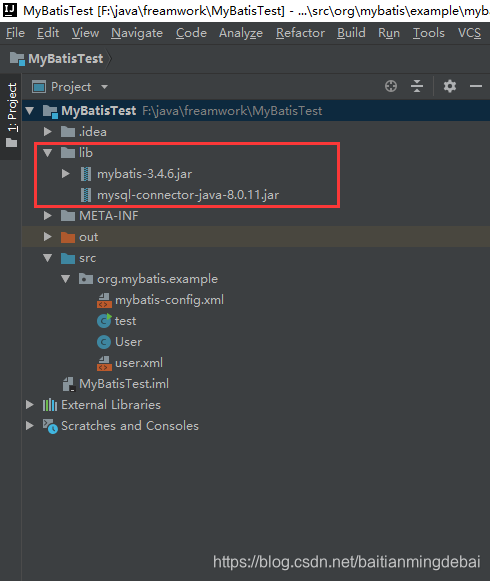Expand the mybatis-3.4.6.jar arrow

tap(66, 173)
